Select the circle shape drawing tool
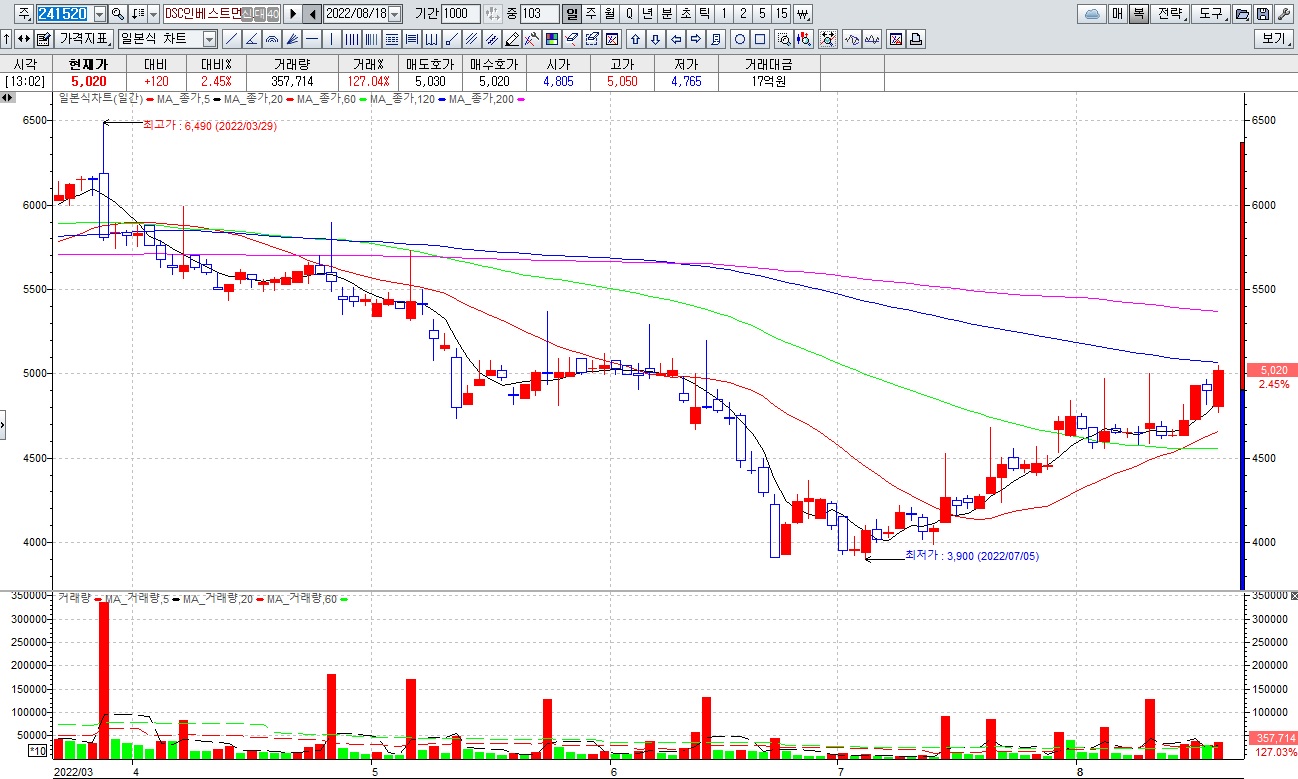 740,39
